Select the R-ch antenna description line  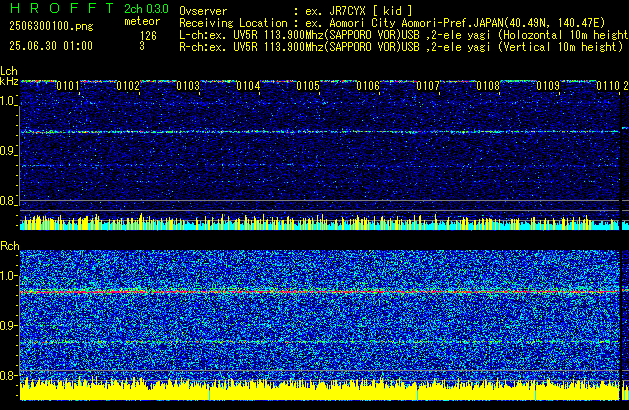401,47
